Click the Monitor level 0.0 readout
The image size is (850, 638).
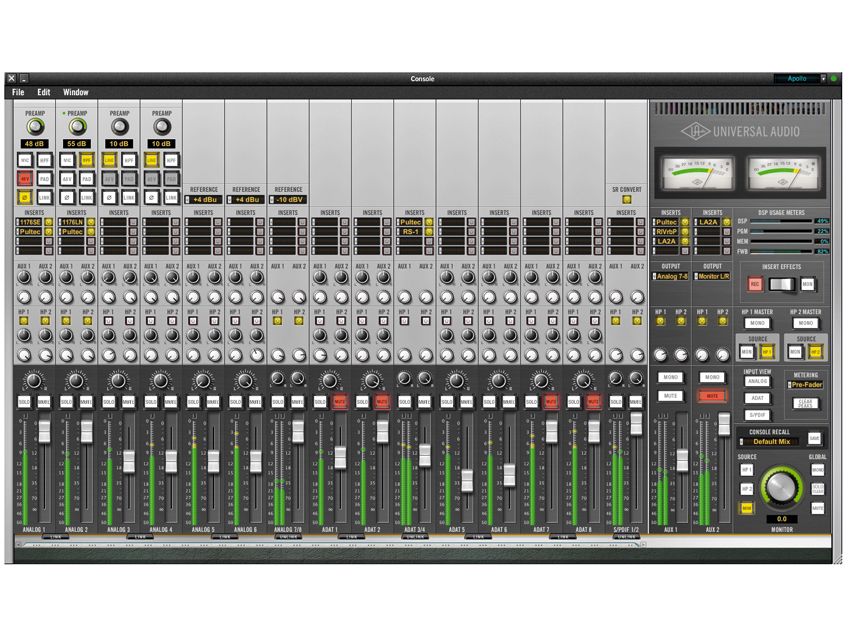pos(782,519)
